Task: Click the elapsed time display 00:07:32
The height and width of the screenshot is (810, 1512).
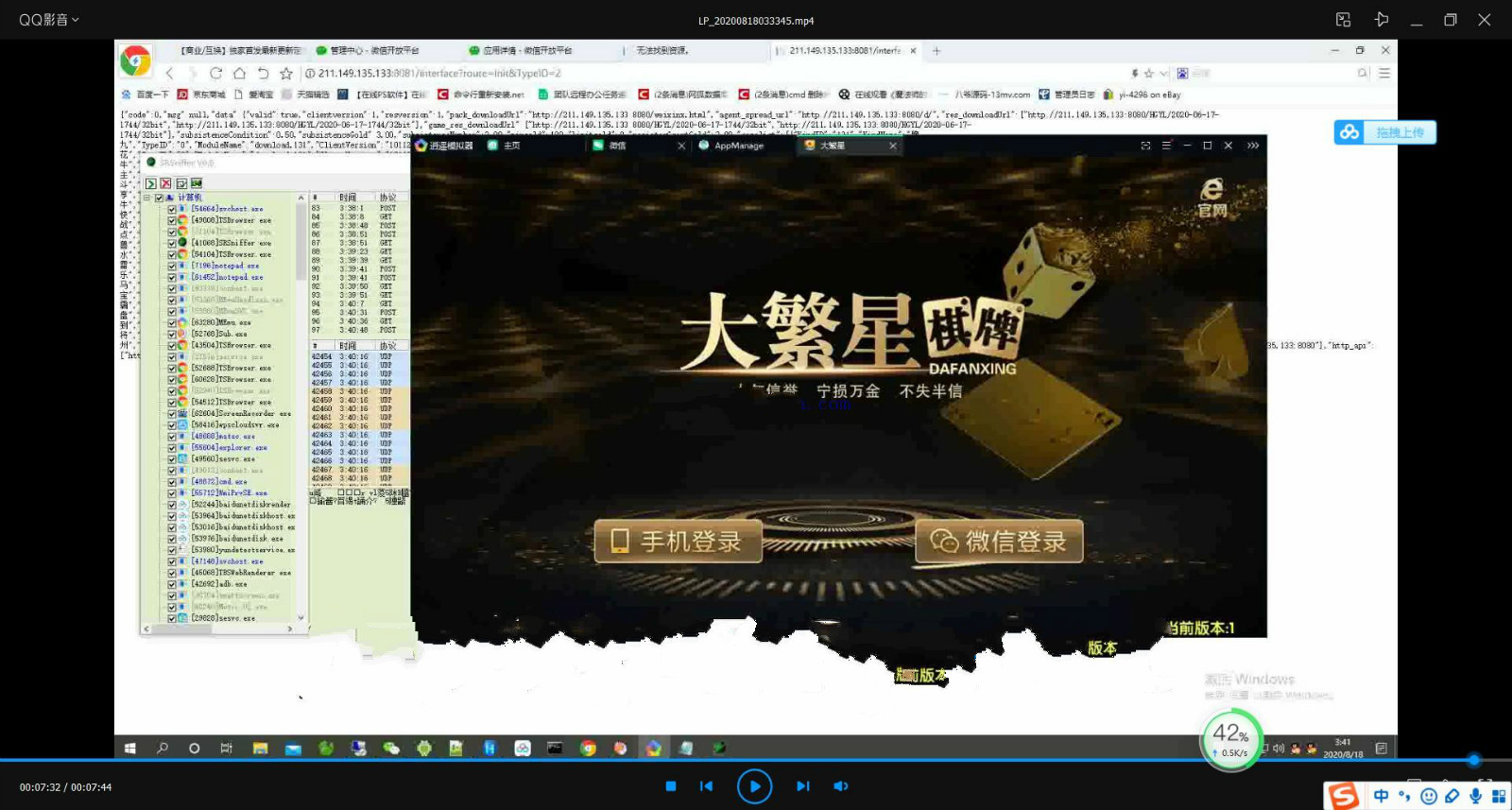Action: pyautogui.click(x=40, y=787)
